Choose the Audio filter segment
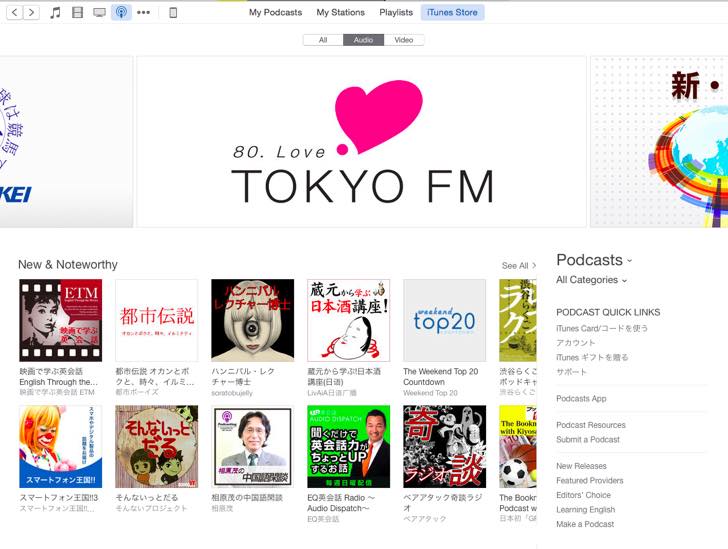The width and height of the screenshot is (728, 549). [x=363, y=40]
